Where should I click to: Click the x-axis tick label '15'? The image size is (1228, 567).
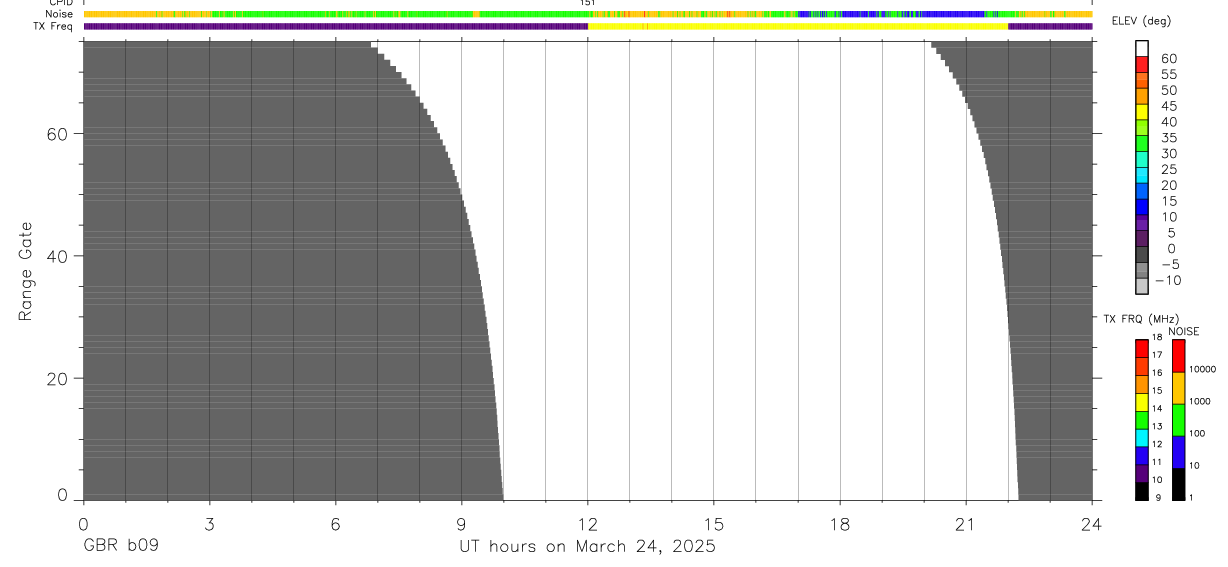click(x=714, y=523)
